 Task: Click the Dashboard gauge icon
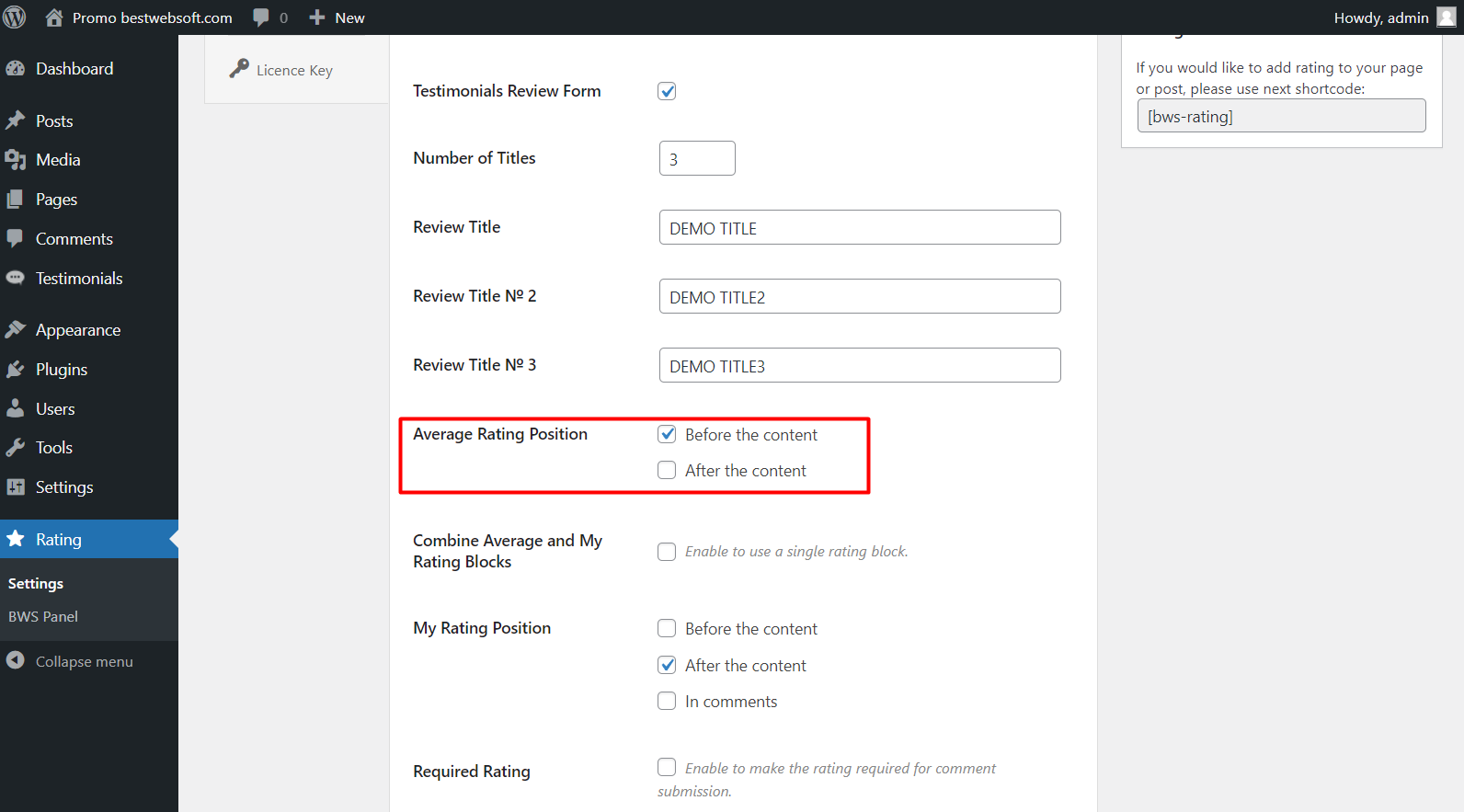16,69
